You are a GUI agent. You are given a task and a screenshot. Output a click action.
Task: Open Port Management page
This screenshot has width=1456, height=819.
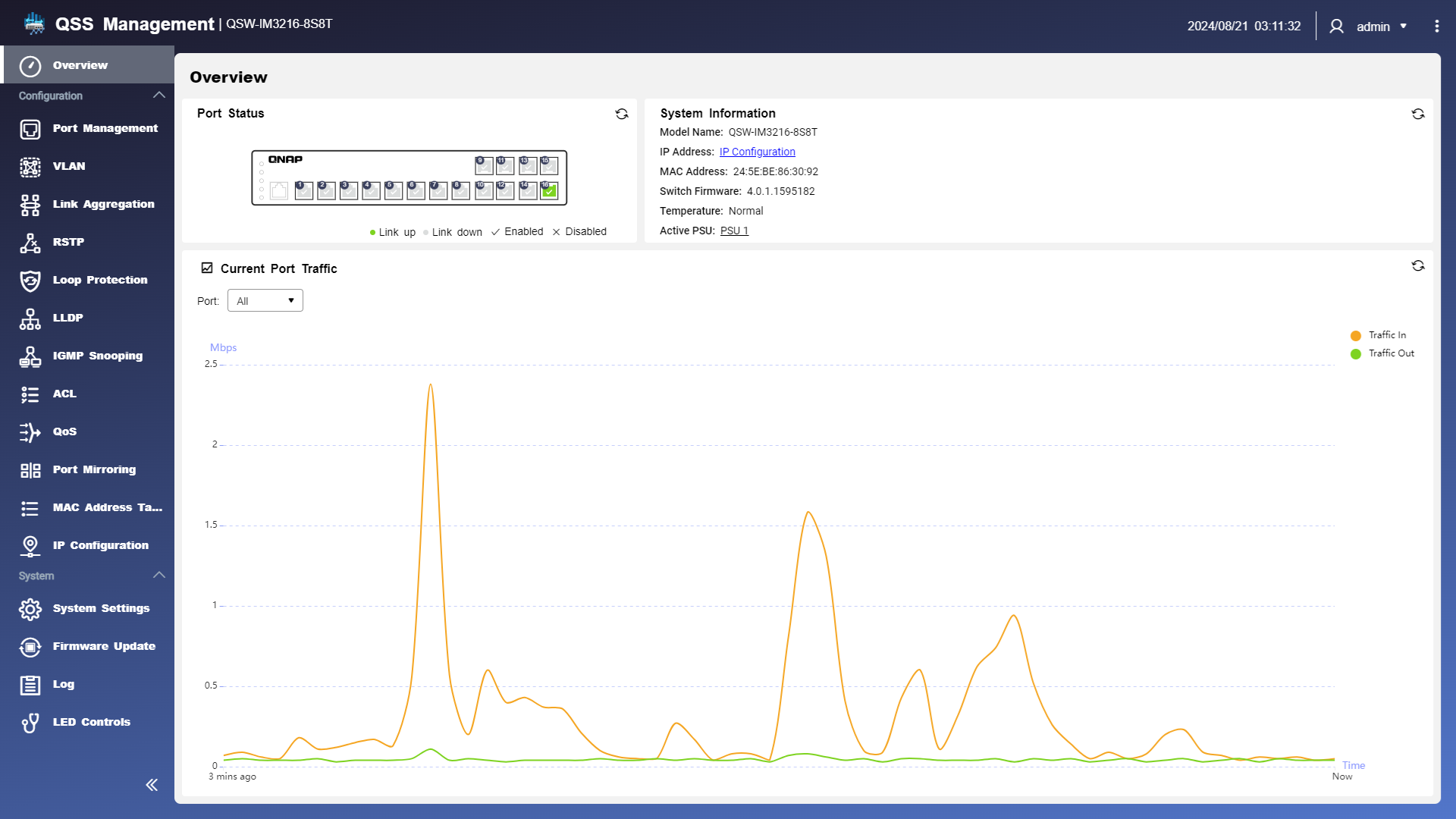click(105, 129)
